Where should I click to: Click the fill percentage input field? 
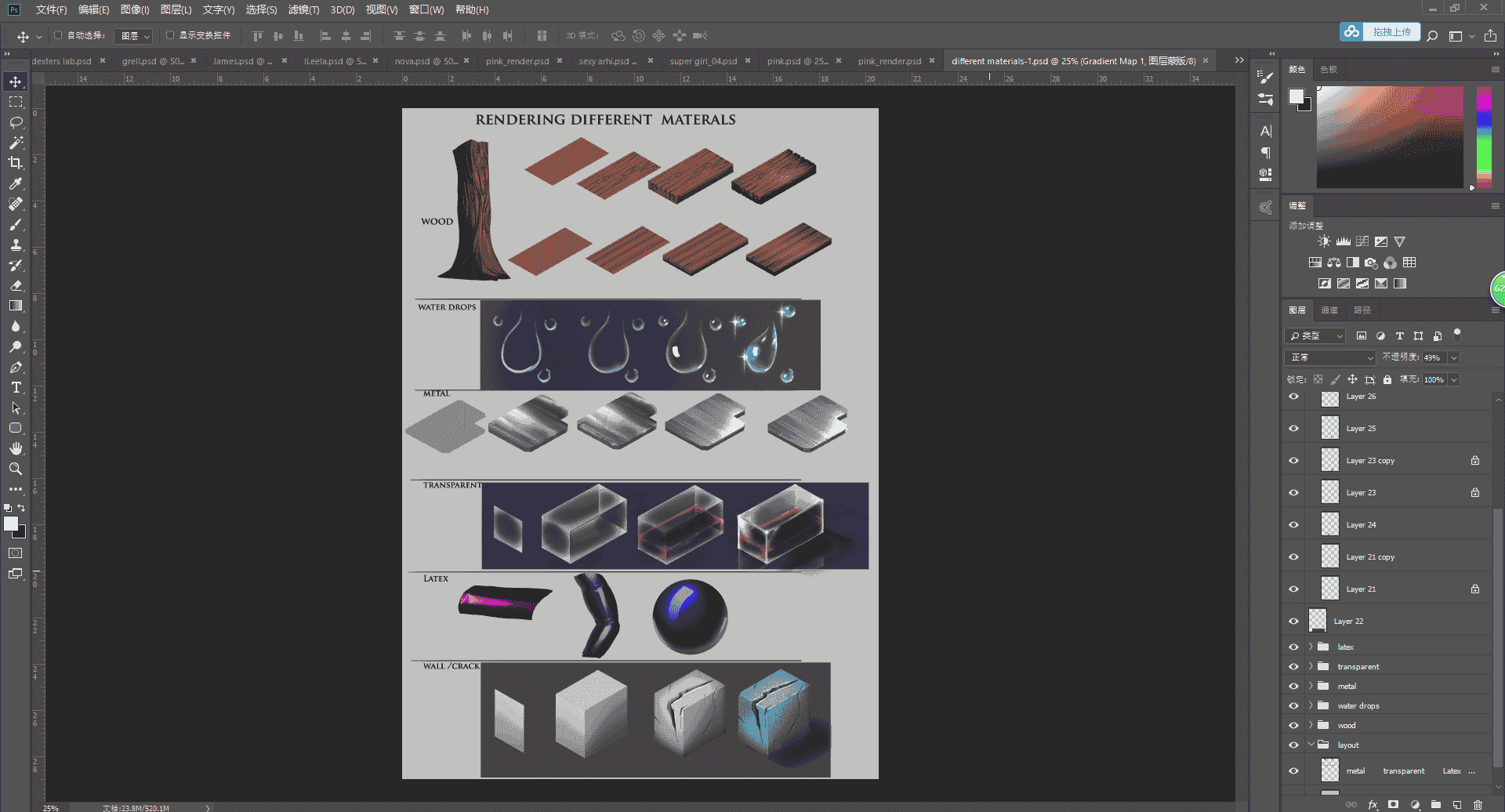1434,379
